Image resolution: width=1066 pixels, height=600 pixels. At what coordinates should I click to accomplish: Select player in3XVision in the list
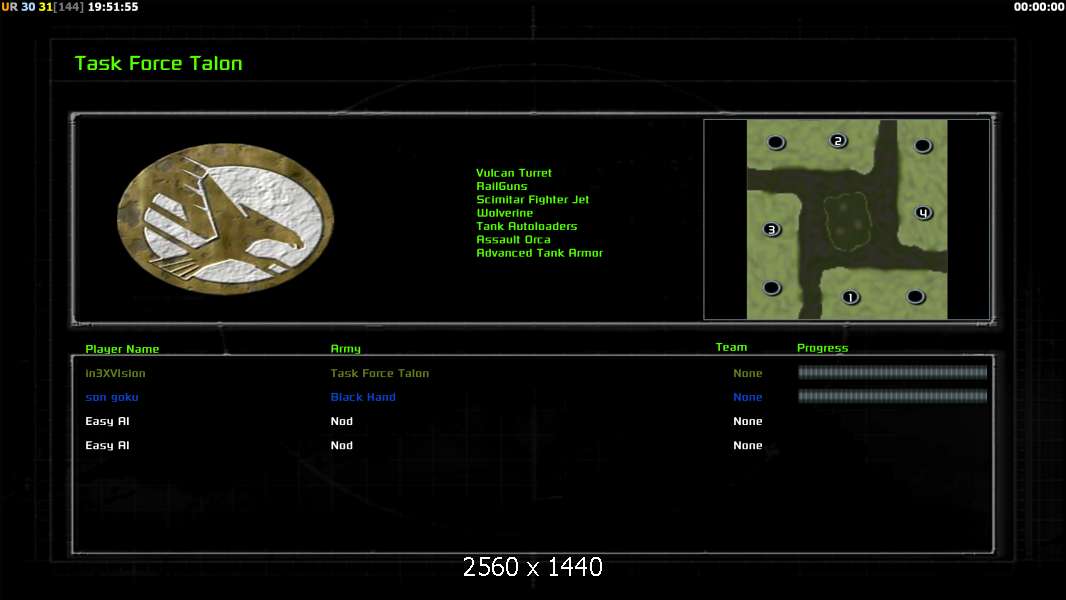115,373
